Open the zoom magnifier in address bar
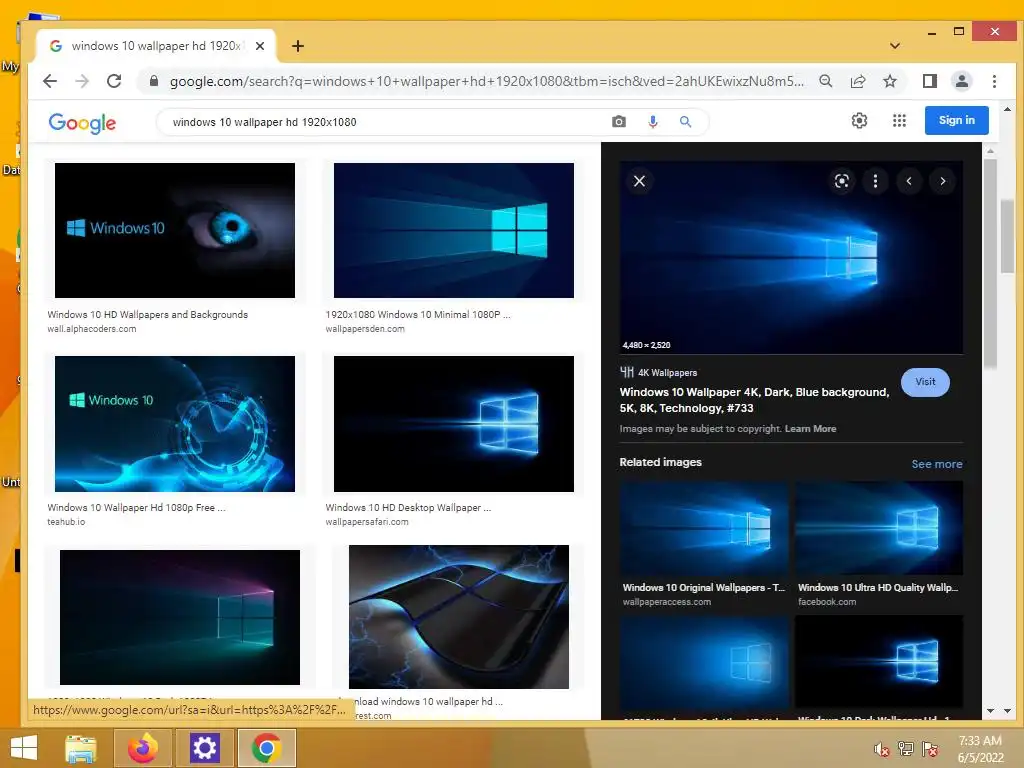1024x768 pixels. point(826,81)
